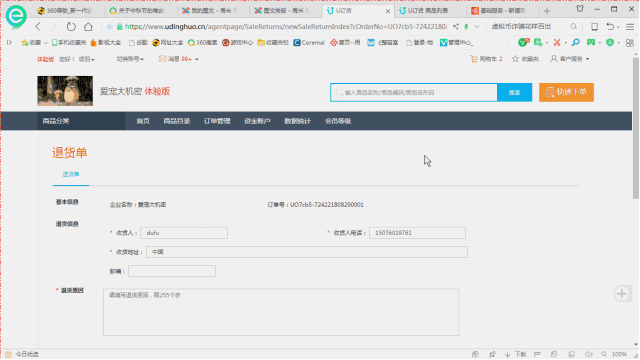
Task: Click the round plus floating button
Action: pyautogui.click(x=622, y=293)
